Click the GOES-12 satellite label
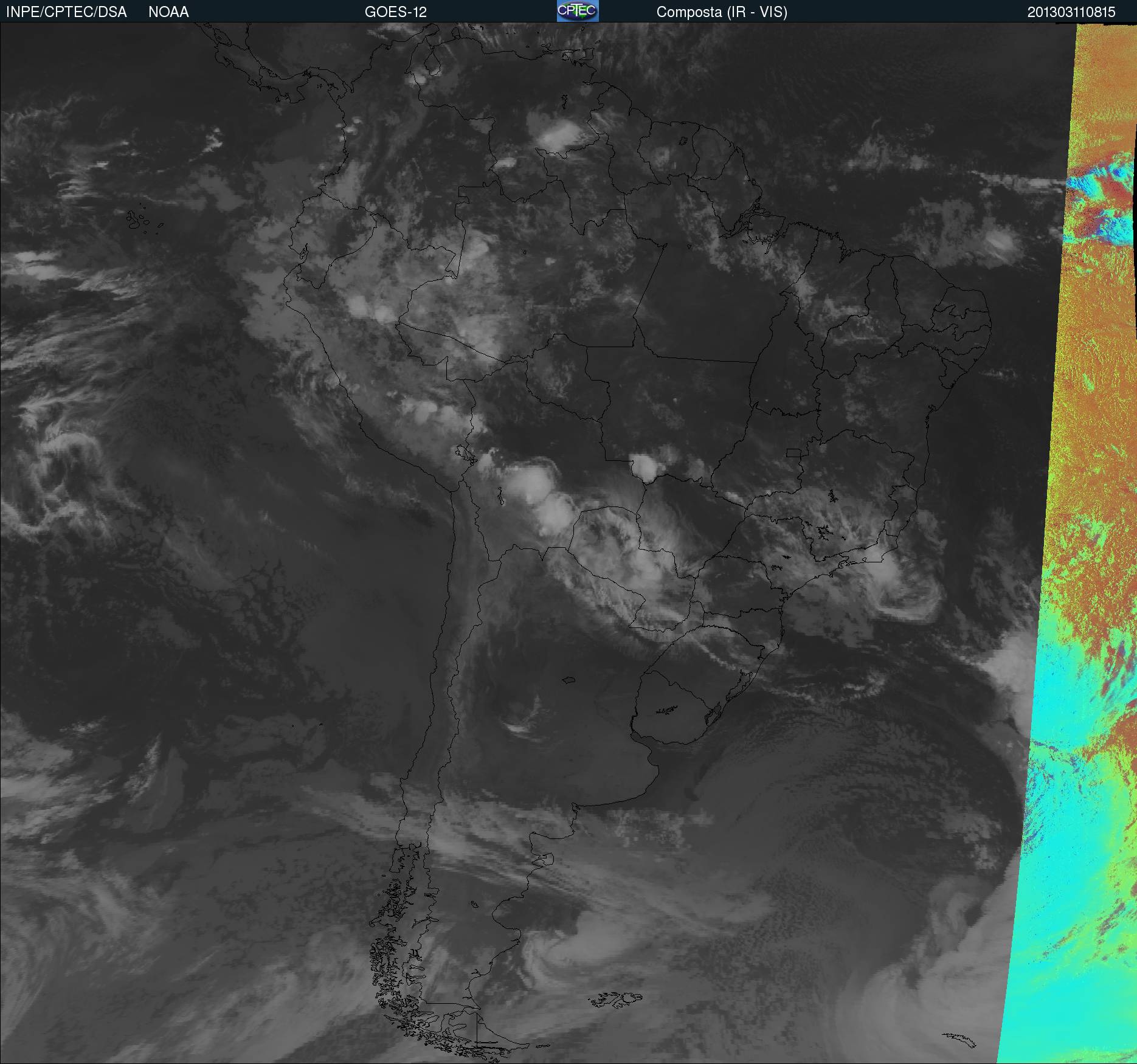This screenshot has width=1137, height=1064. click(x=396, y=12)
